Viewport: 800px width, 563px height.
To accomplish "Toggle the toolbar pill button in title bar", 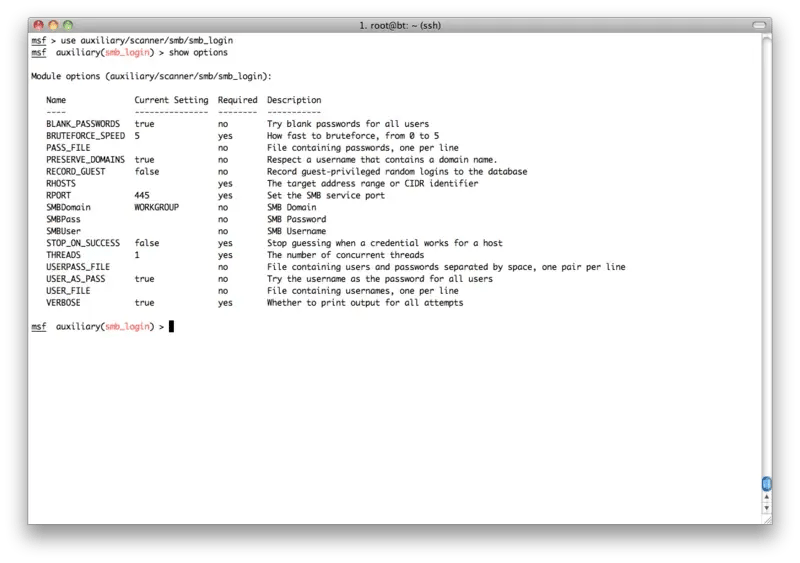I will [x=758, y=22].
